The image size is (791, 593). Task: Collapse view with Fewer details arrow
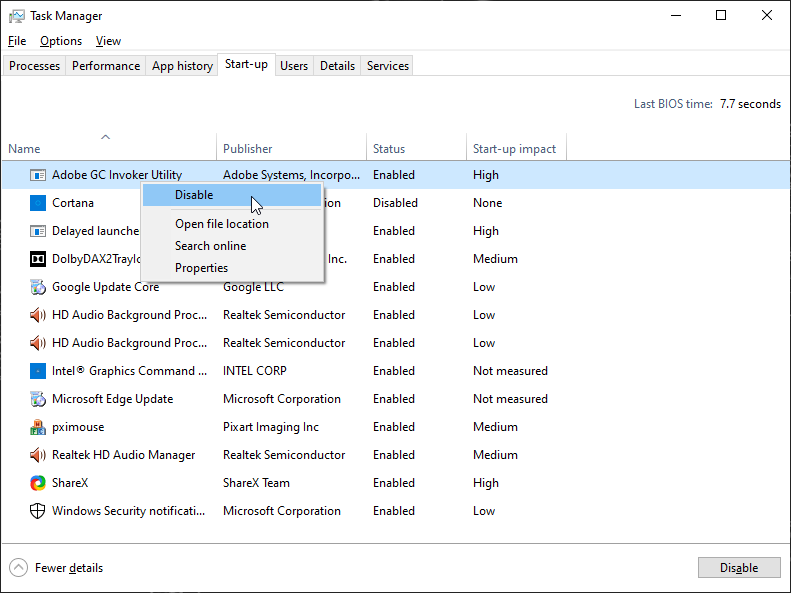click(x=19, y=568)
